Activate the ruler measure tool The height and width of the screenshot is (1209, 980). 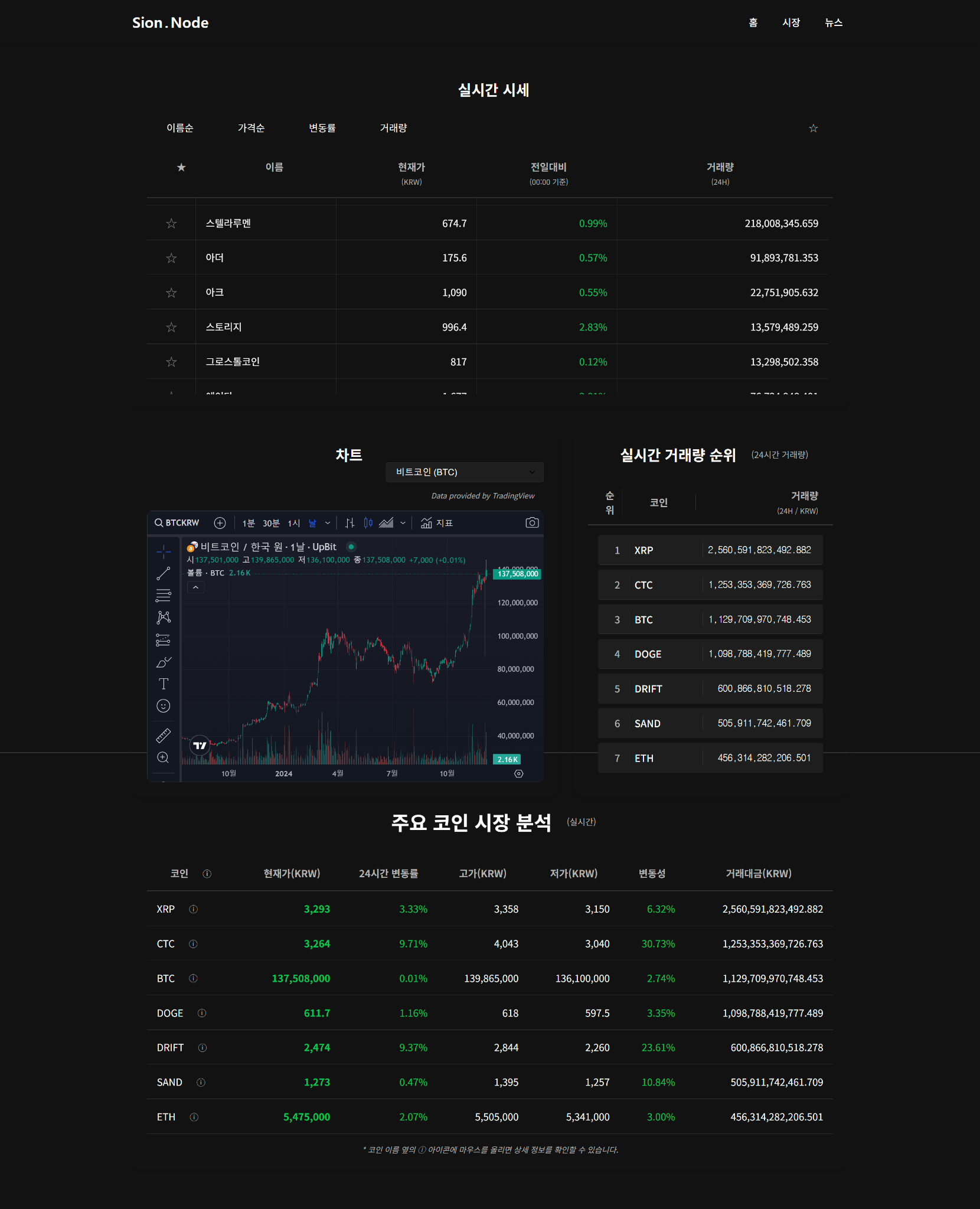(164, 736)
